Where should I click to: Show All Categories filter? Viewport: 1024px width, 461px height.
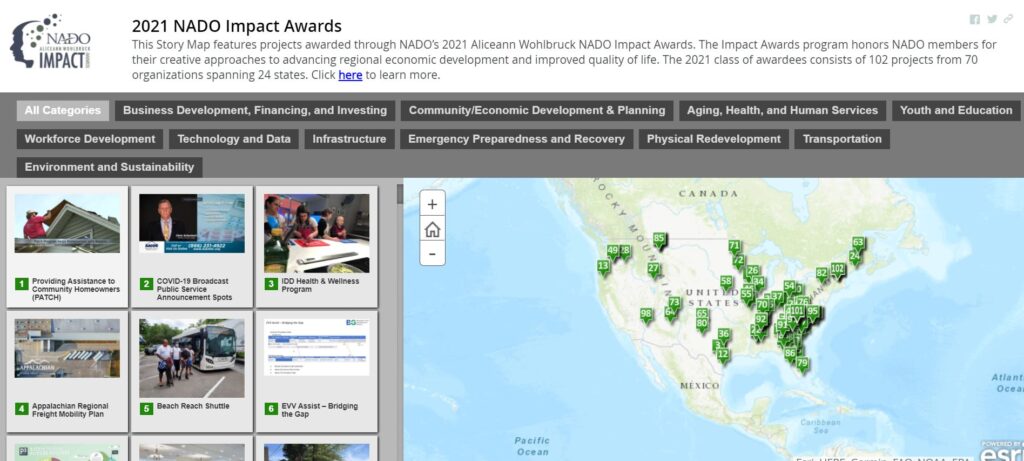(x=63, y=110)
